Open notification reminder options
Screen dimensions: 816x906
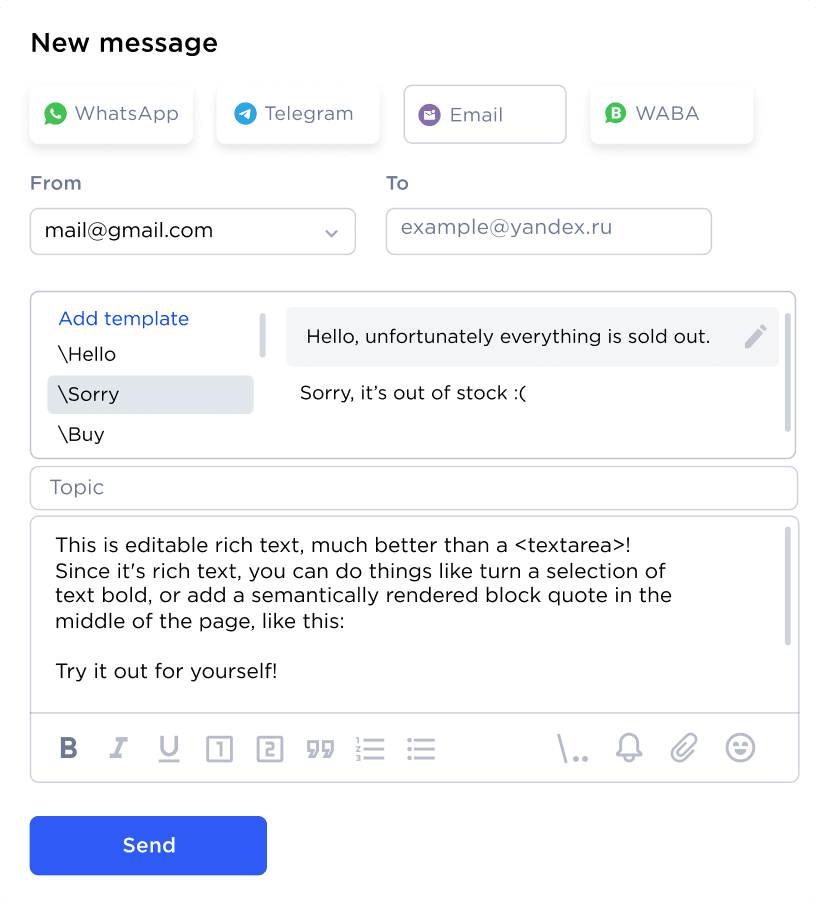tap(628, 748)
